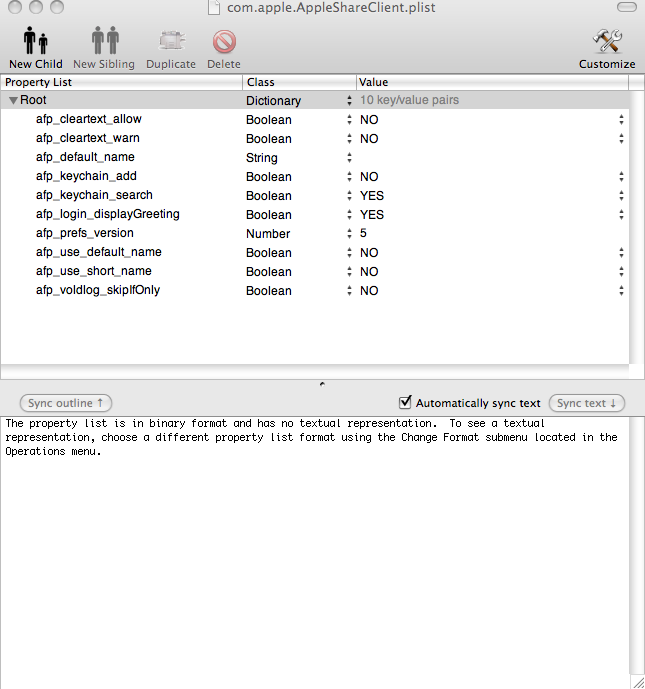Select the afp_cleartext_allow key

pyautogui.click(x=89, y=119)
